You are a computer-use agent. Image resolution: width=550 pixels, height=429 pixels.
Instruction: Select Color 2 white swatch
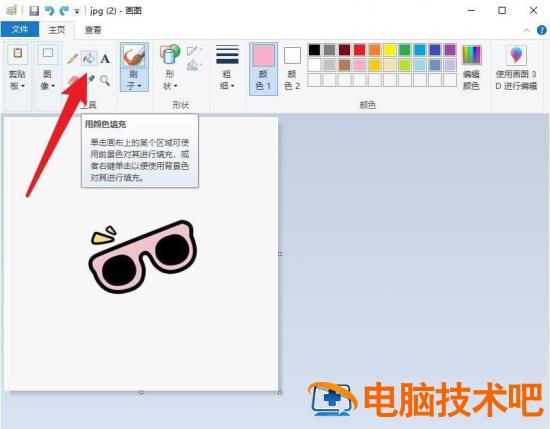point(292,56)
